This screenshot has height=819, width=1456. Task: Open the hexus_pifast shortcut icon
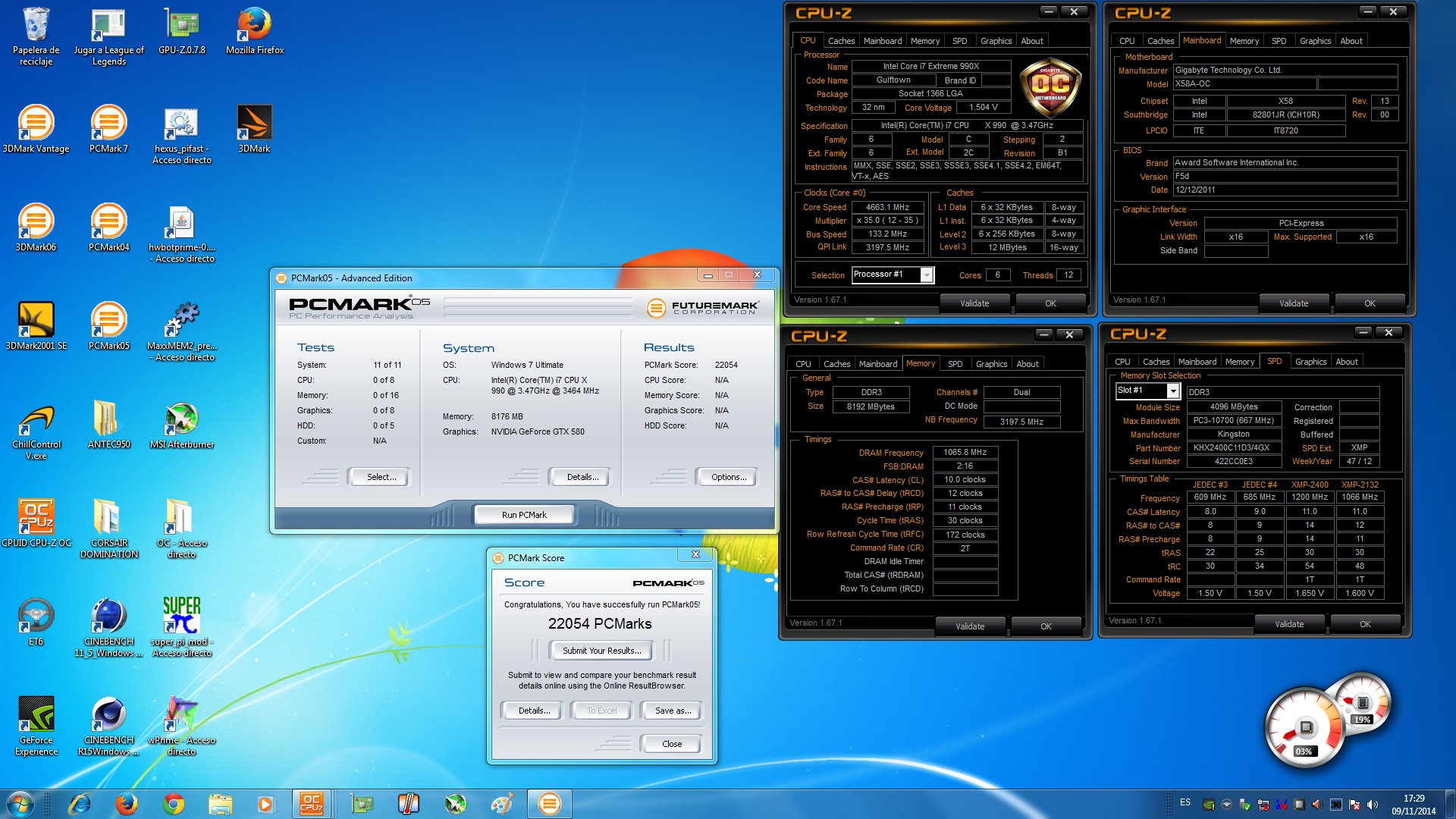[182, 135]
